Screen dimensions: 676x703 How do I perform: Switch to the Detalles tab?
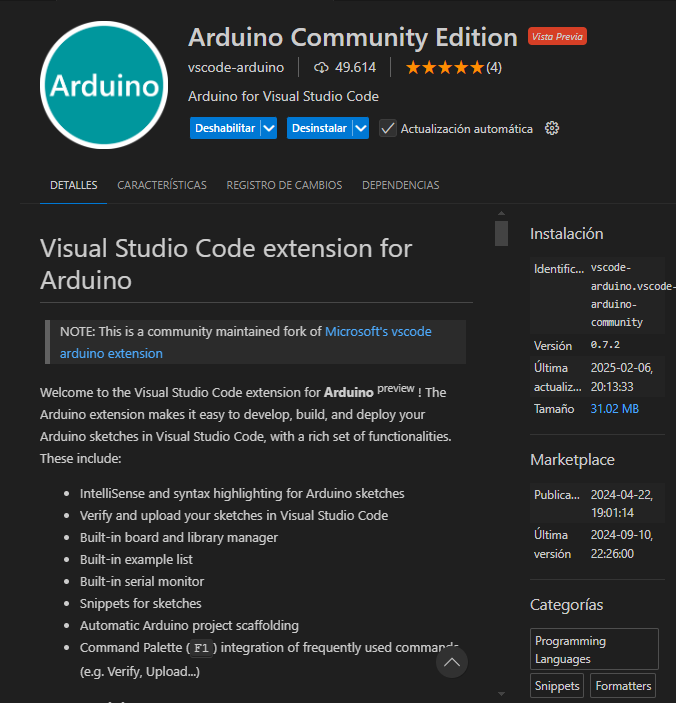[x=74, y=185]
